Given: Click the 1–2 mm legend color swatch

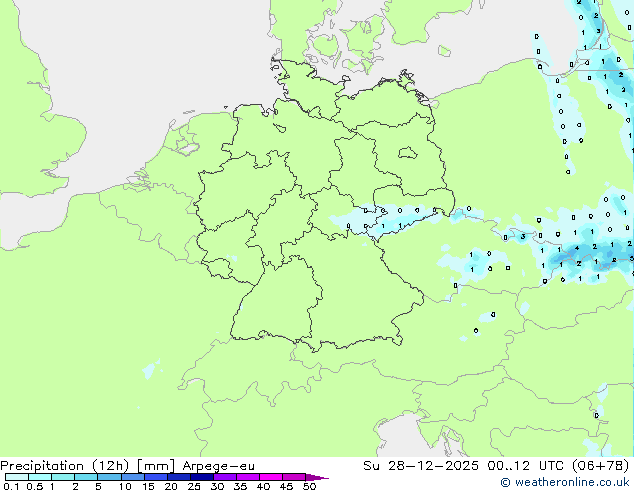Looking at the screenshot, I should (63, 477).
